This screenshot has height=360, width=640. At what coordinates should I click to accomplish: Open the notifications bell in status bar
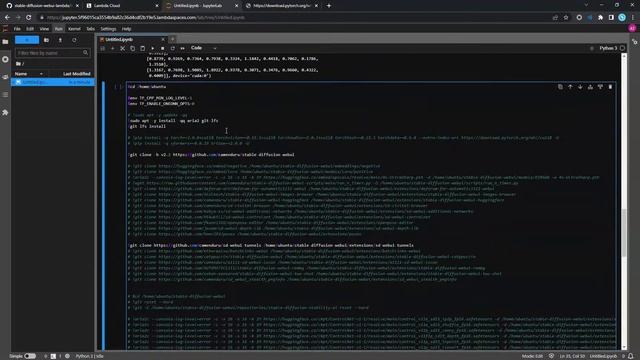[x=631, y=356]
